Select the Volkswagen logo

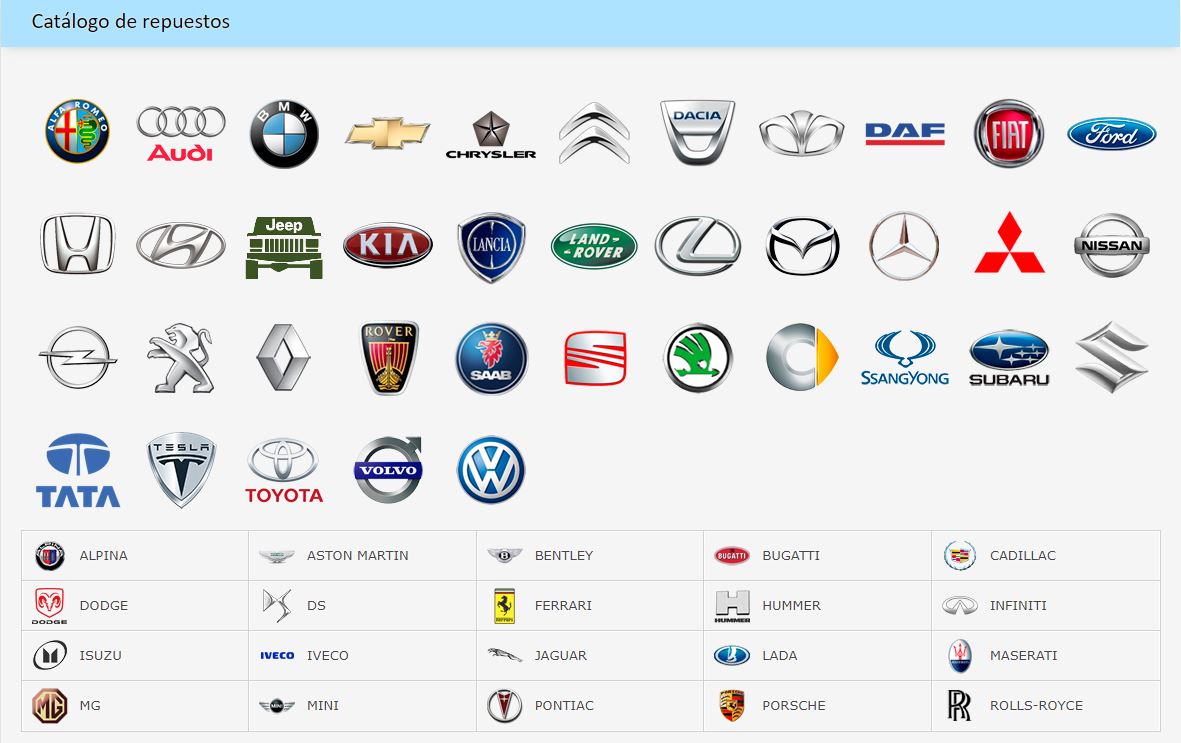(491, 470)
